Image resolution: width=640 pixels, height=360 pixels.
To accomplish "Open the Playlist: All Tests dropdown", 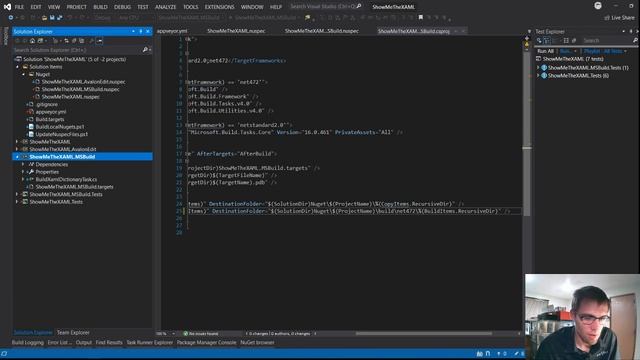I will (x=605, y=51).
